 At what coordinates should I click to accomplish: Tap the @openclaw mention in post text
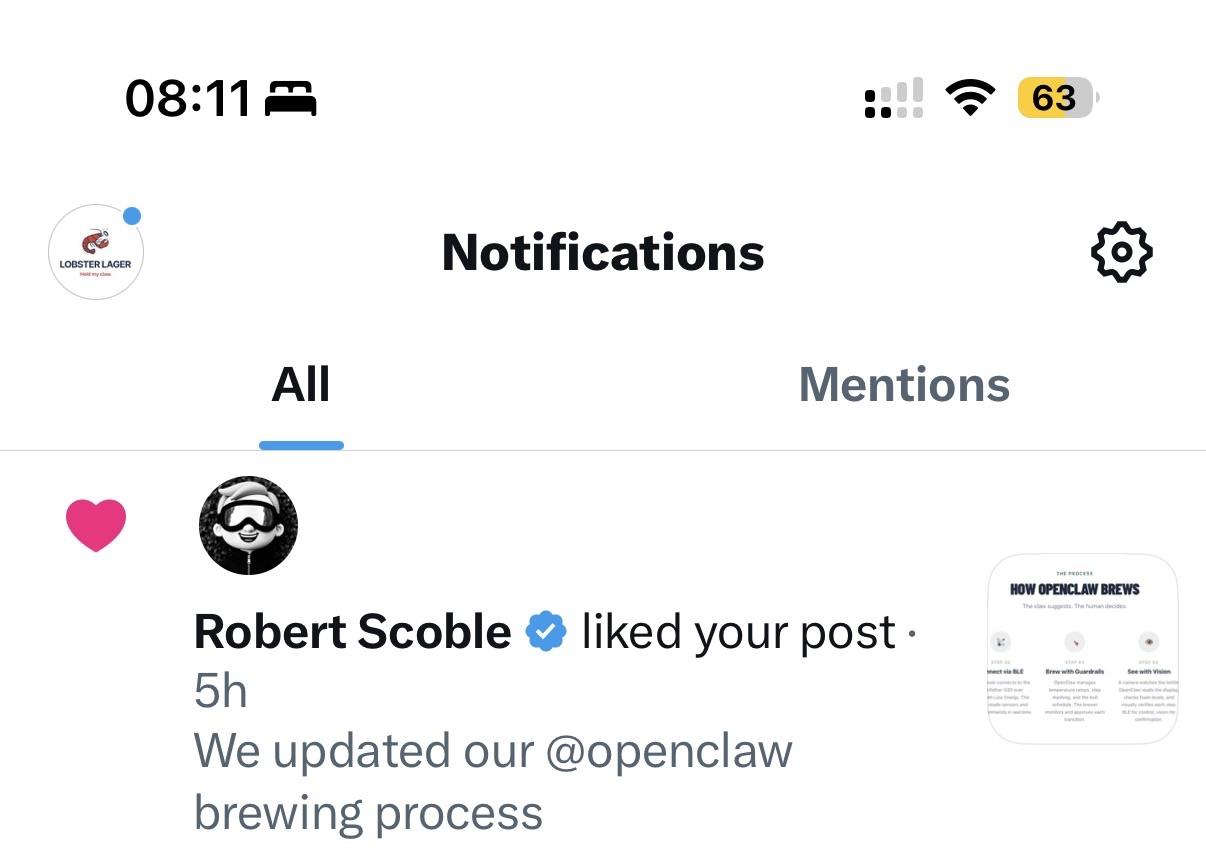coord(669,751)
